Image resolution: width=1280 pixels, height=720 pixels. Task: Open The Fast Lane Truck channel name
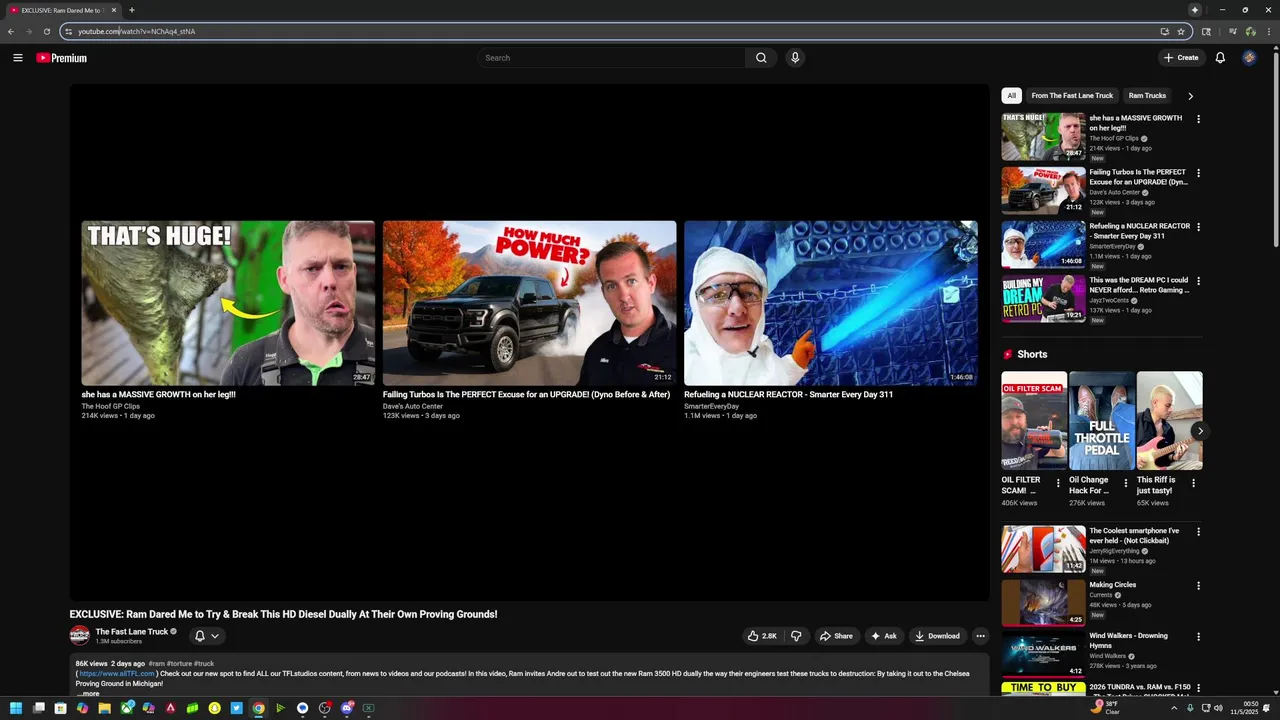(x=132, y=632)
